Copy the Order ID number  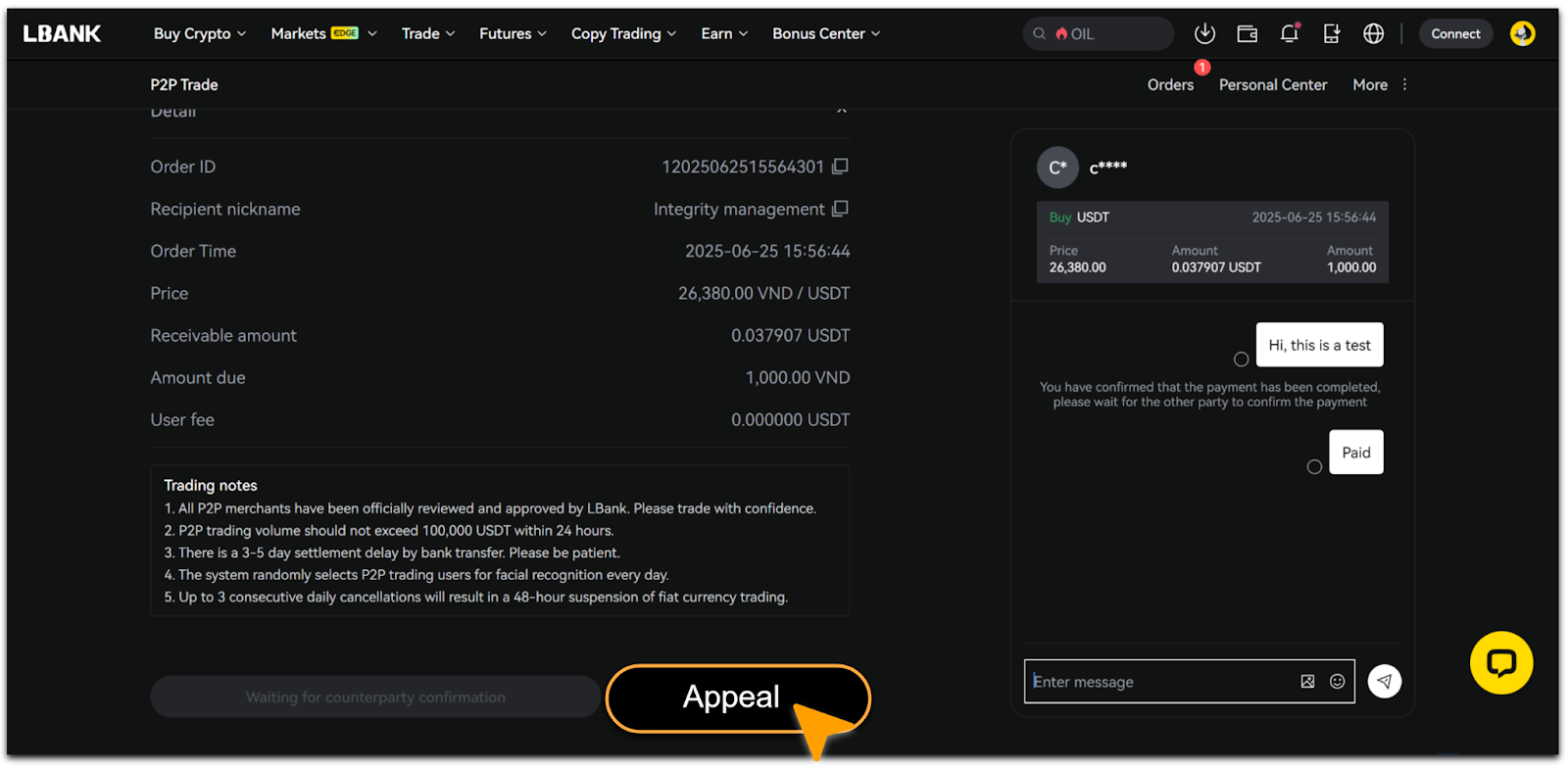point(840,167)
